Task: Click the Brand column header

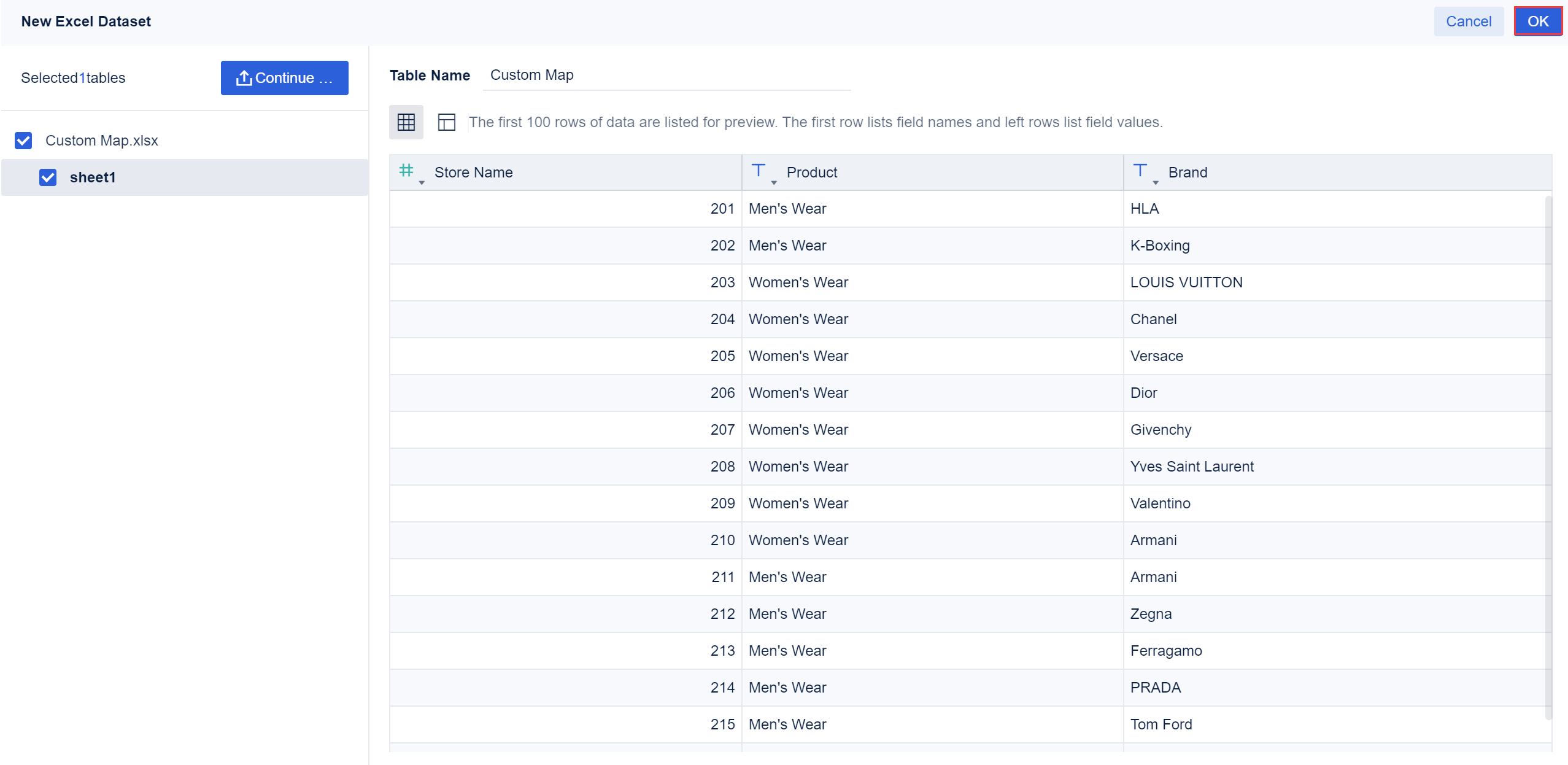Action: click(1188, 173)
